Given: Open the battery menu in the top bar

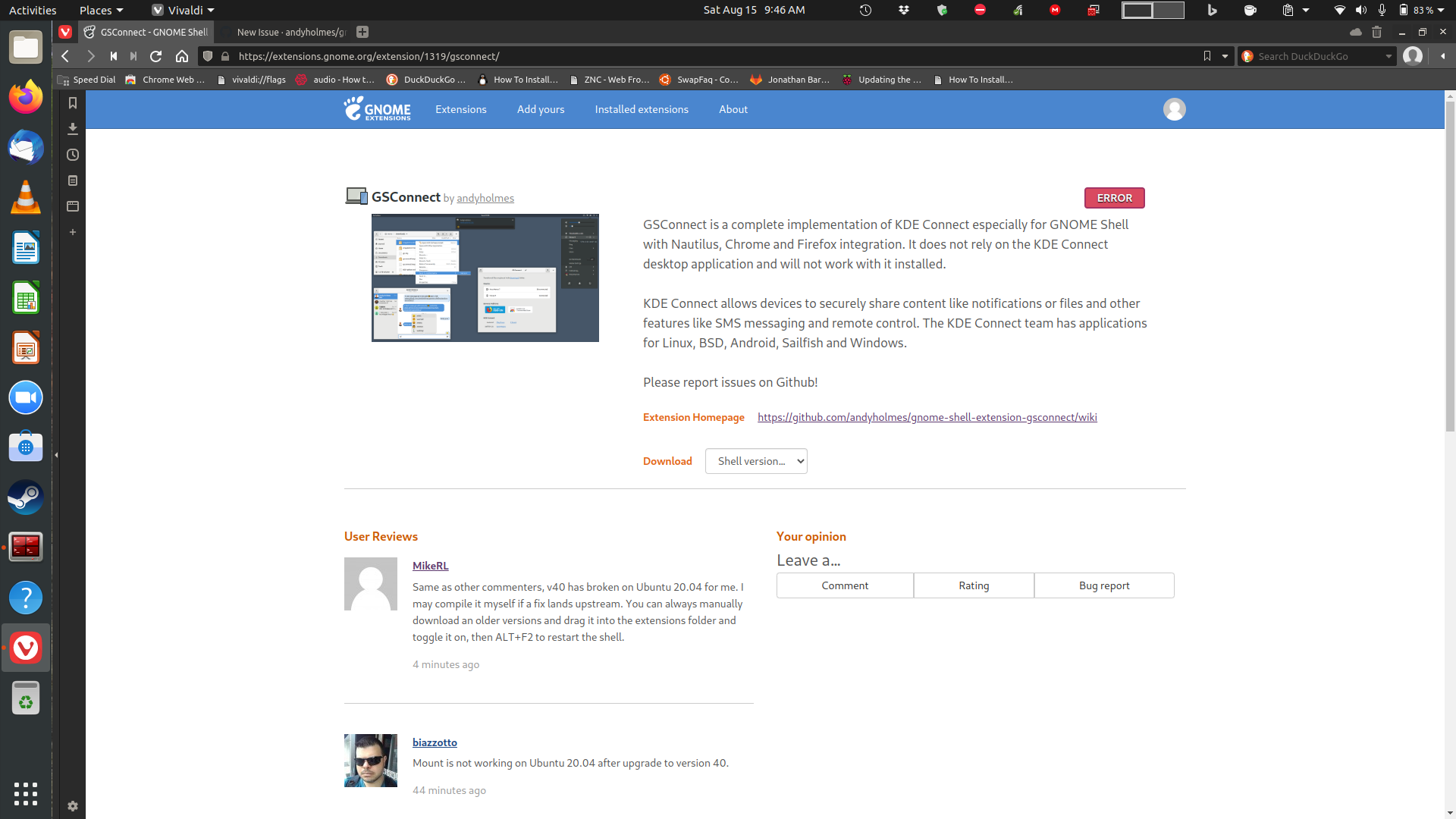Looking at the screenshot, I should pos(1424,10).
